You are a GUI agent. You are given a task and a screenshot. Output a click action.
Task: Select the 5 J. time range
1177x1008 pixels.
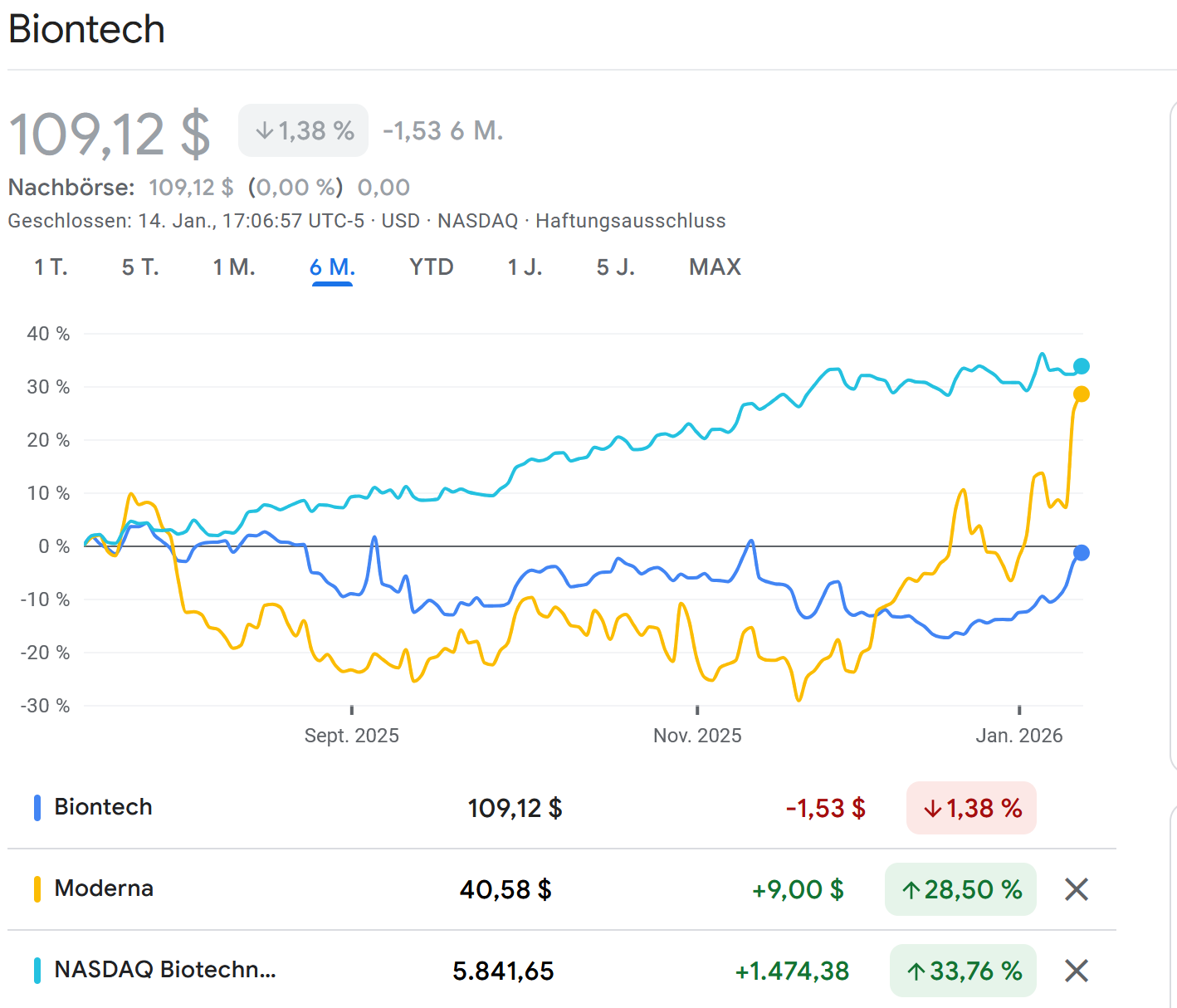(615, 267)
